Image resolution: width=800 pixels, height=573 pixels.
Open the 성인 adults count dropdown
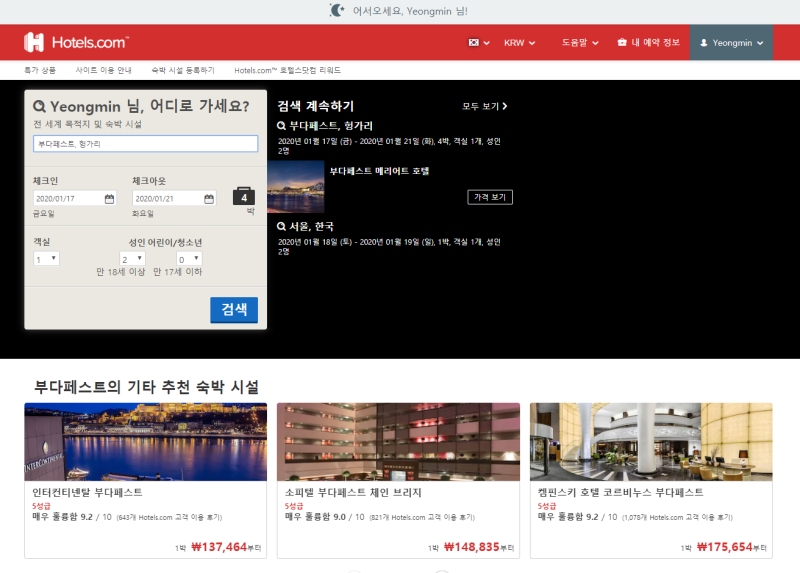pyautogui.click(x=133, y=259)
